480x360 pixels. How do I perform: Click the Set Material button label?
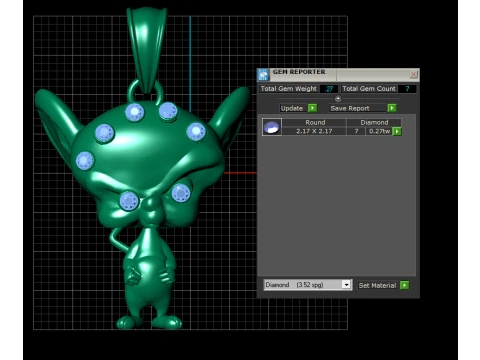pos(377,285)
